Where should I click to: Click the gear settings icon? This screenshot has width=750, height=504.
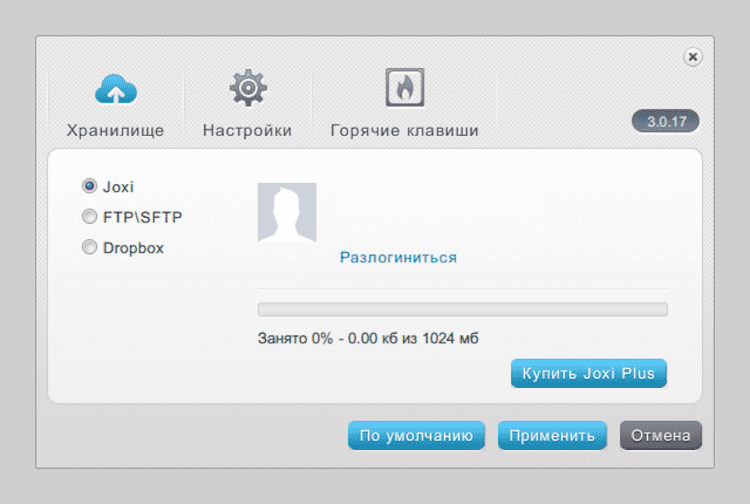(x=248, y=88)
